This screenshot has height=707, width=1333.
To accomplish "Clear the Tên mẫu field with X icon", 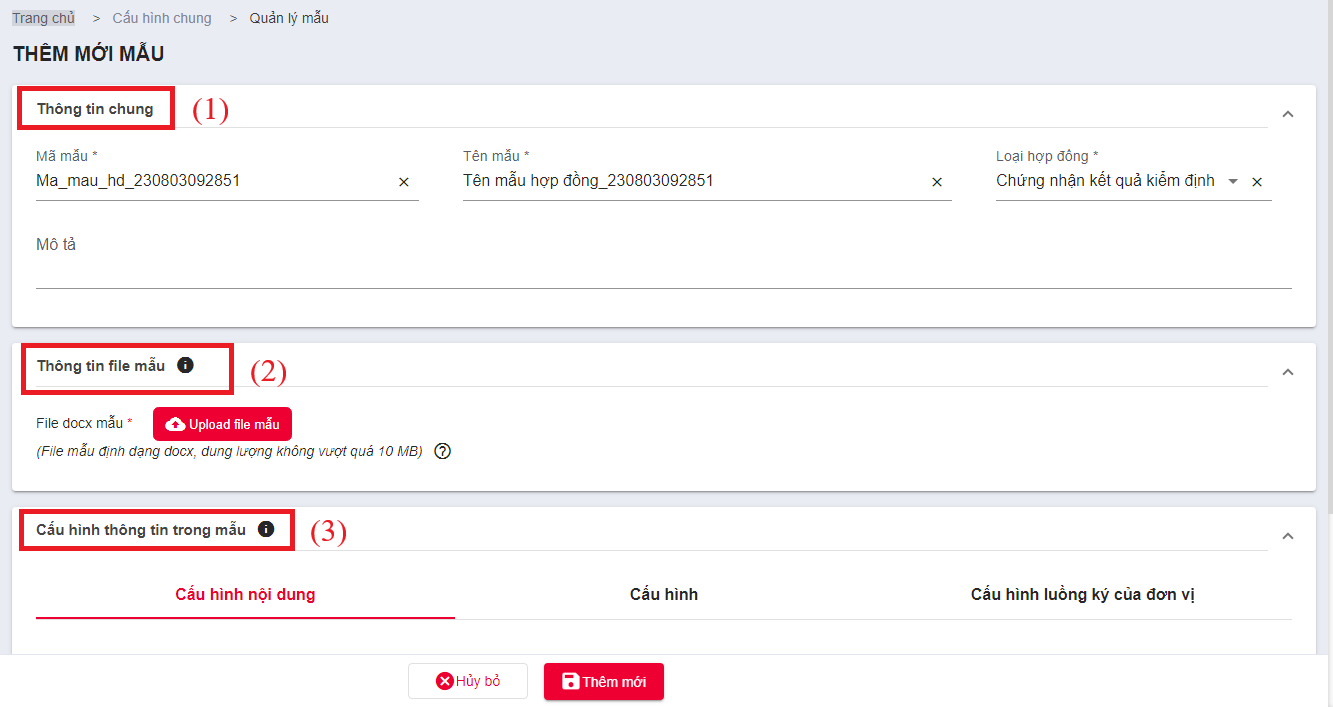I will pos(937,182).
